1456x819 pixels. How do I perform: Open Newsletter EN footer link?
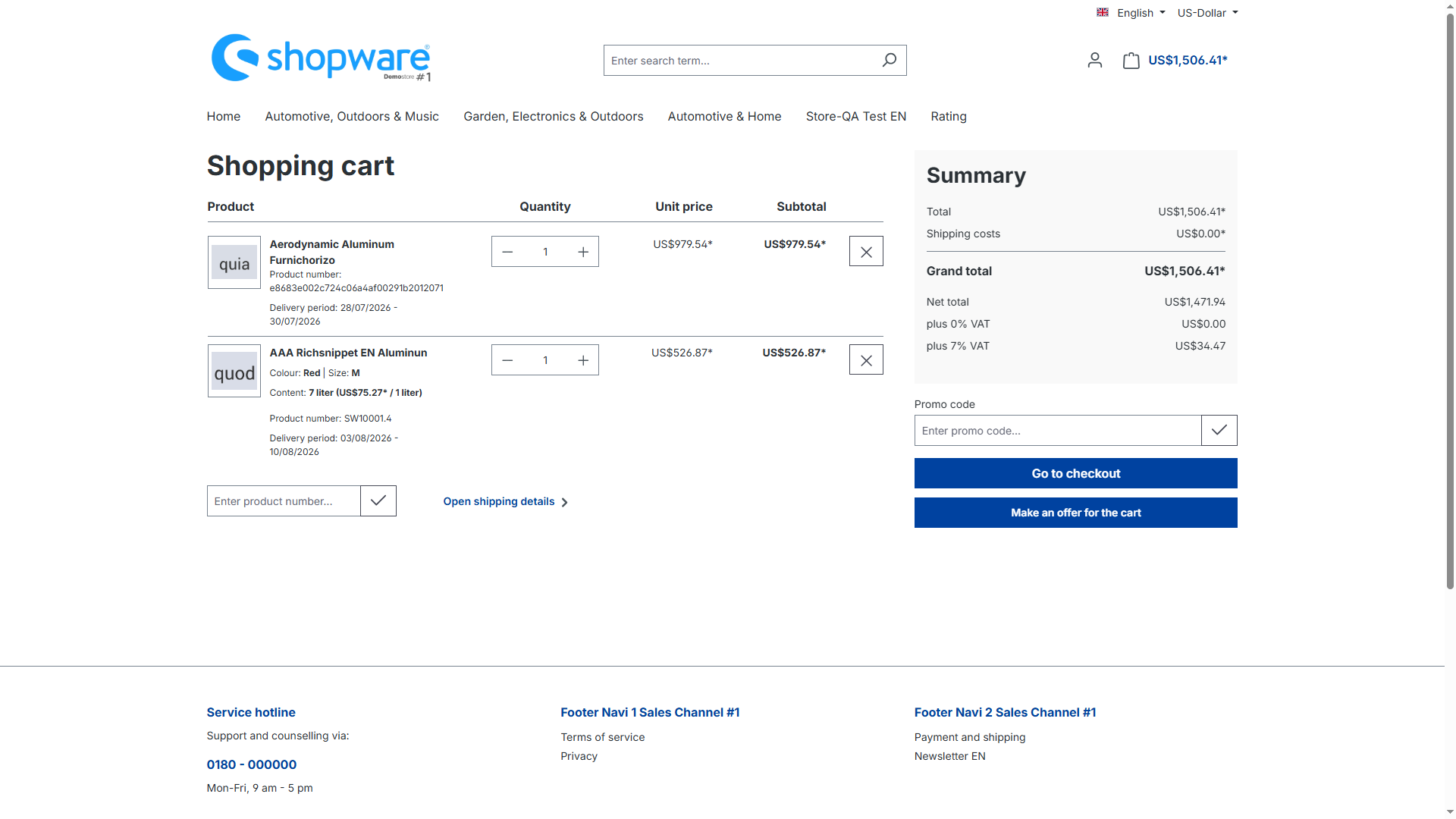[950, 756]
